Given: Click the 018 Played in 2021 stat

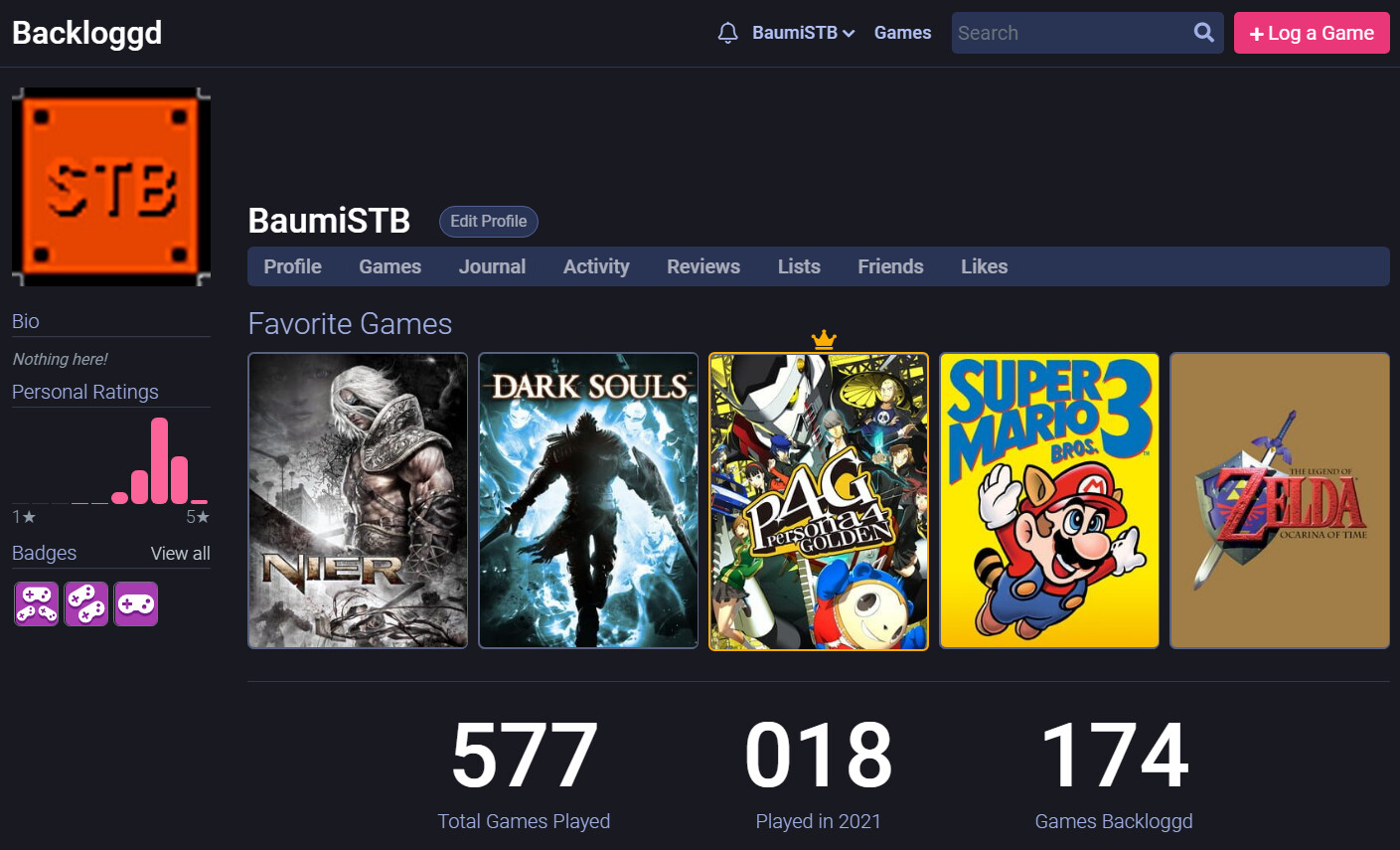Looking at the screenshot, I should coord(819,775).
